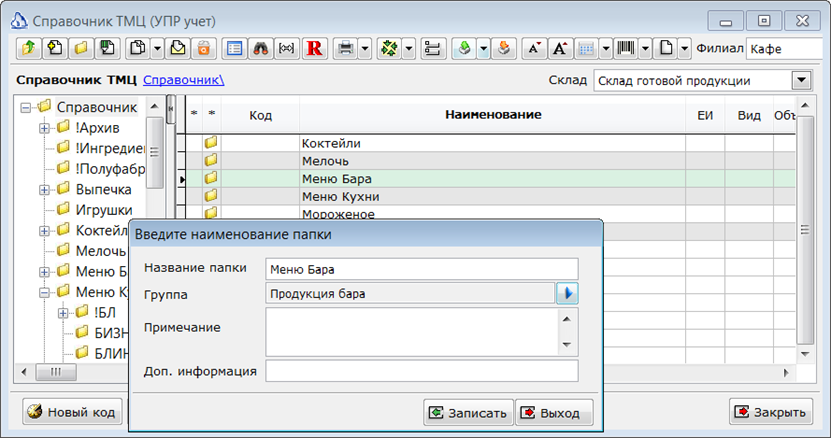Viewport: 831px width, 438px height.
Task: Click the binoculars search icon
Action: click(260, 49)
